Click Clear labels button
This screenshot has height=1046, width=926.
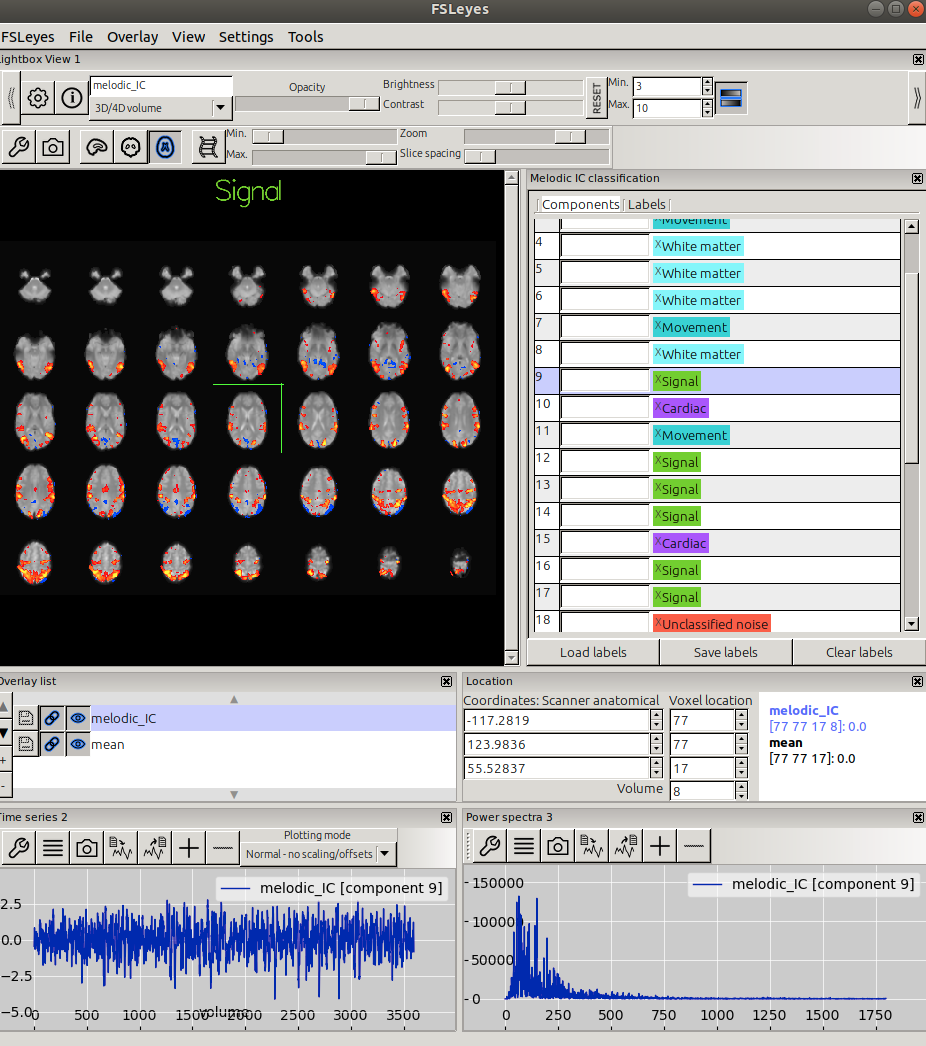(859, 652)
